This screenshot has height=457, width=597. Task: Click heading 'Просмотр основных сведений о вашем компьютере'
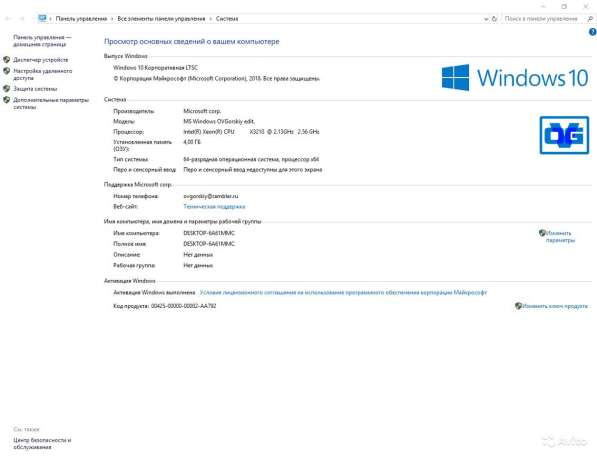pos(192,42)
